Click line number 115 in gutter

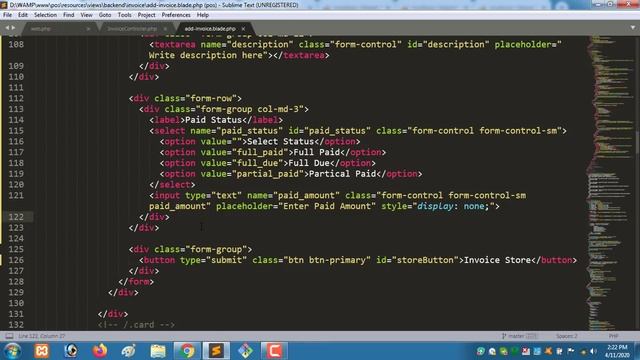pos(16,131)
